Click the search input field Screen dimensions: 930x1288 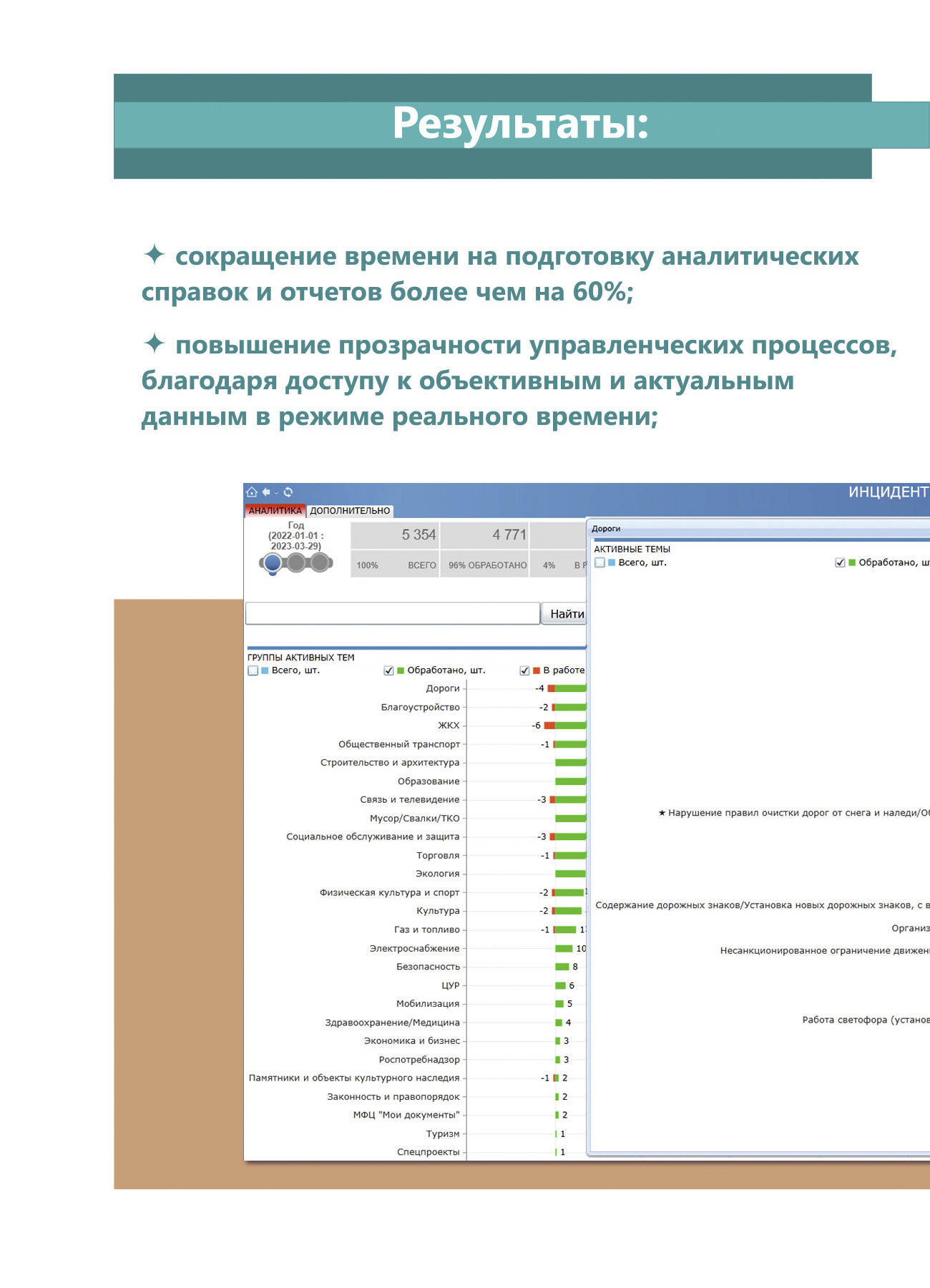[392, 613]
